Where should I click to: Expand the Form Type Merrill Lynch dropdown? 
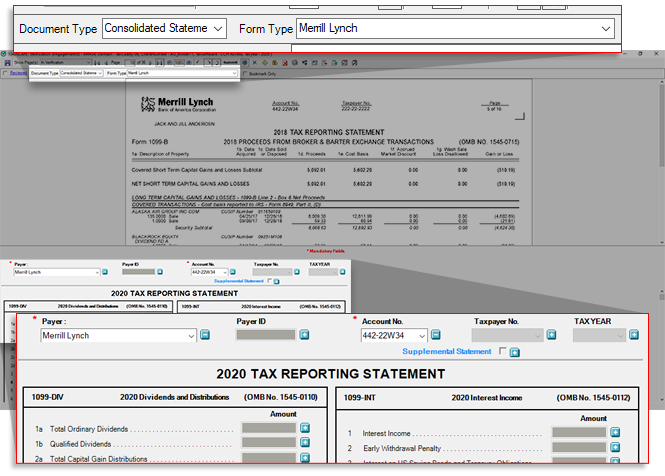(605, 29)
